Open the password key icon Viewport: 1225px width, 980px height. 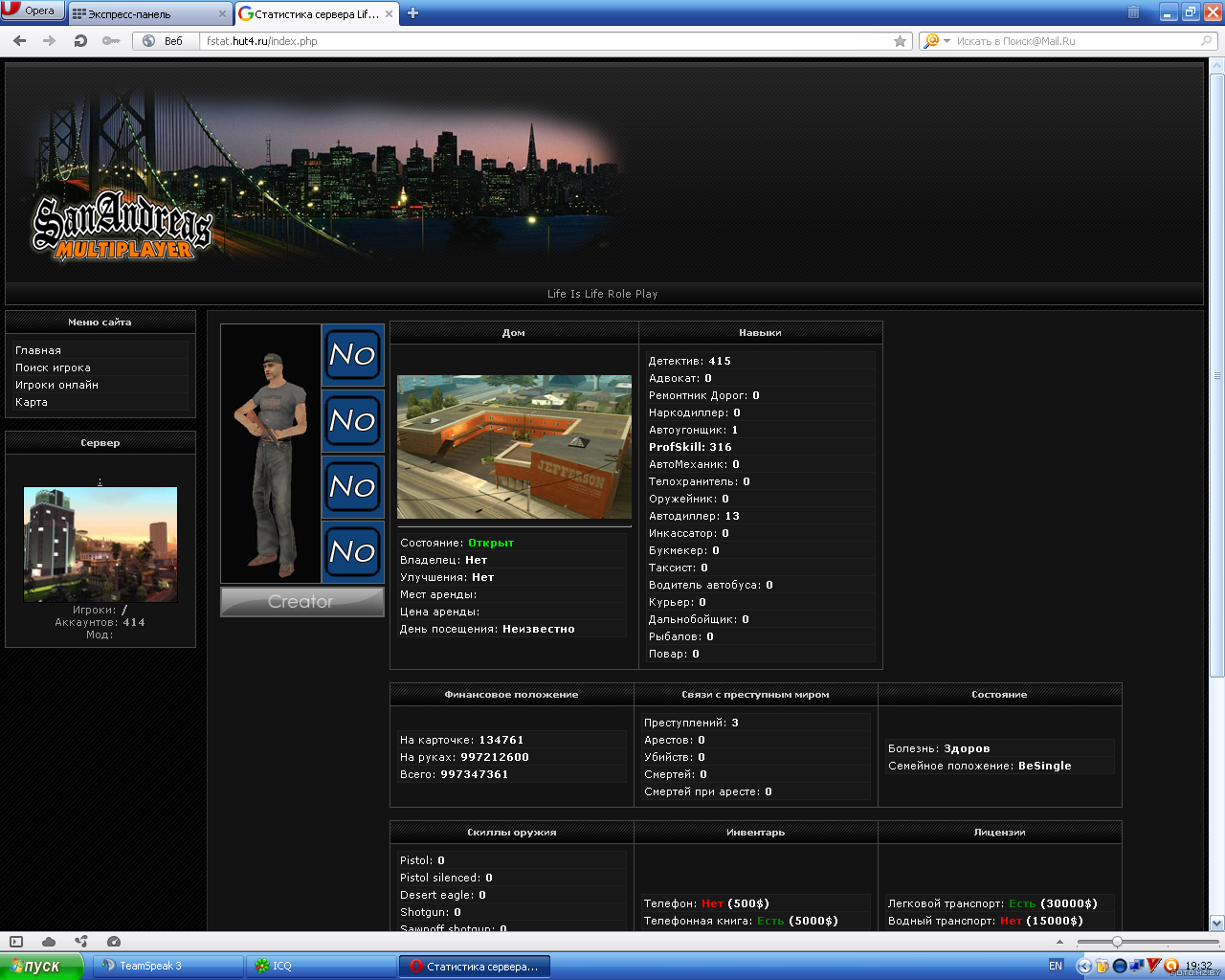click(x=111, y=41)
